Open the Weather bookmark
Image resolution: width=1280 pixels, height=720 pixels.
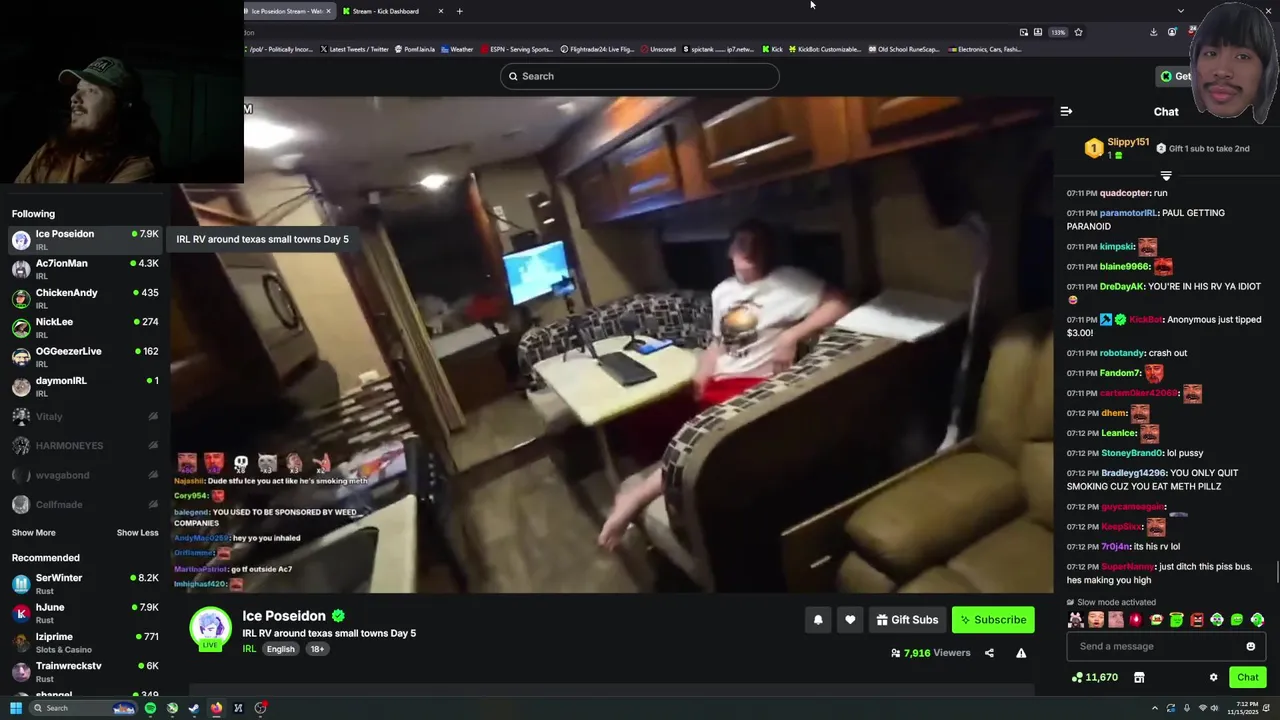(457, 49)
